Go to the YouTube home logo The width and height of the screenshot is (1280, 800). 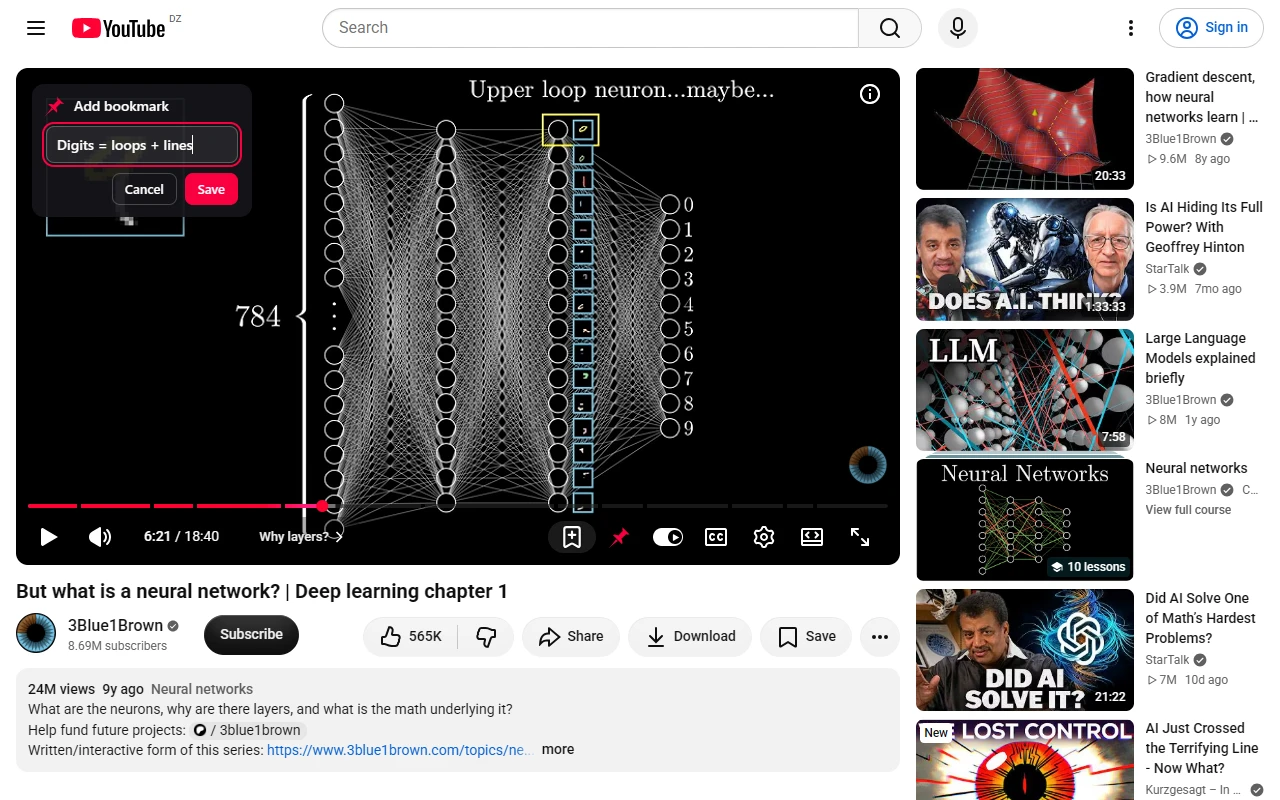pyautogui.click(x=118, y=28)
